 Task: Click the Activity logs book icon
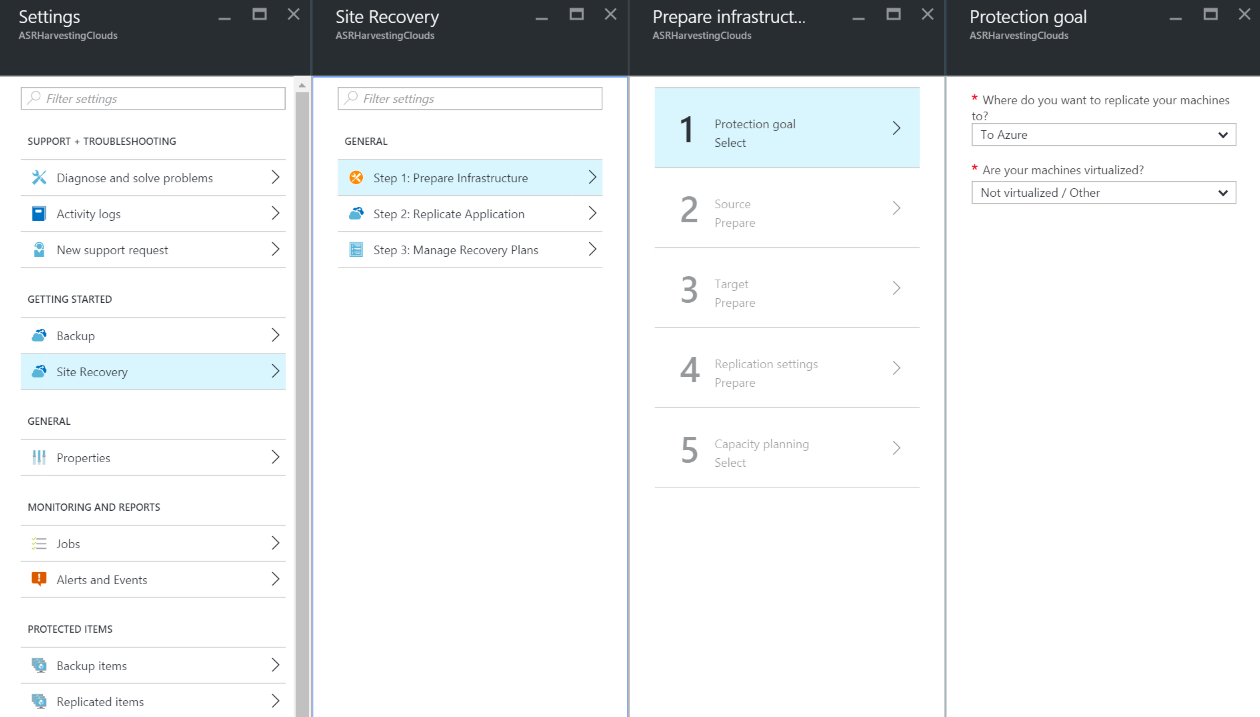(39, 214)
